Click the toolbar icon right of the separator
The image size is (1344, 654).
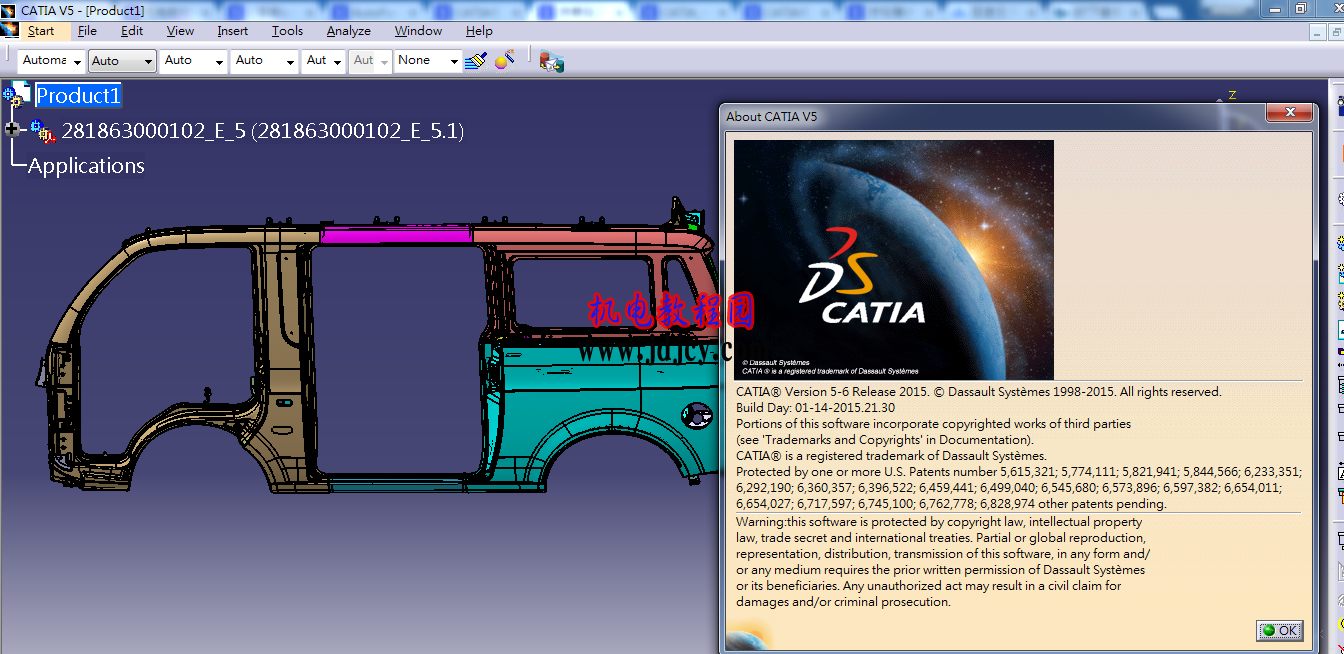coord(551,61)
